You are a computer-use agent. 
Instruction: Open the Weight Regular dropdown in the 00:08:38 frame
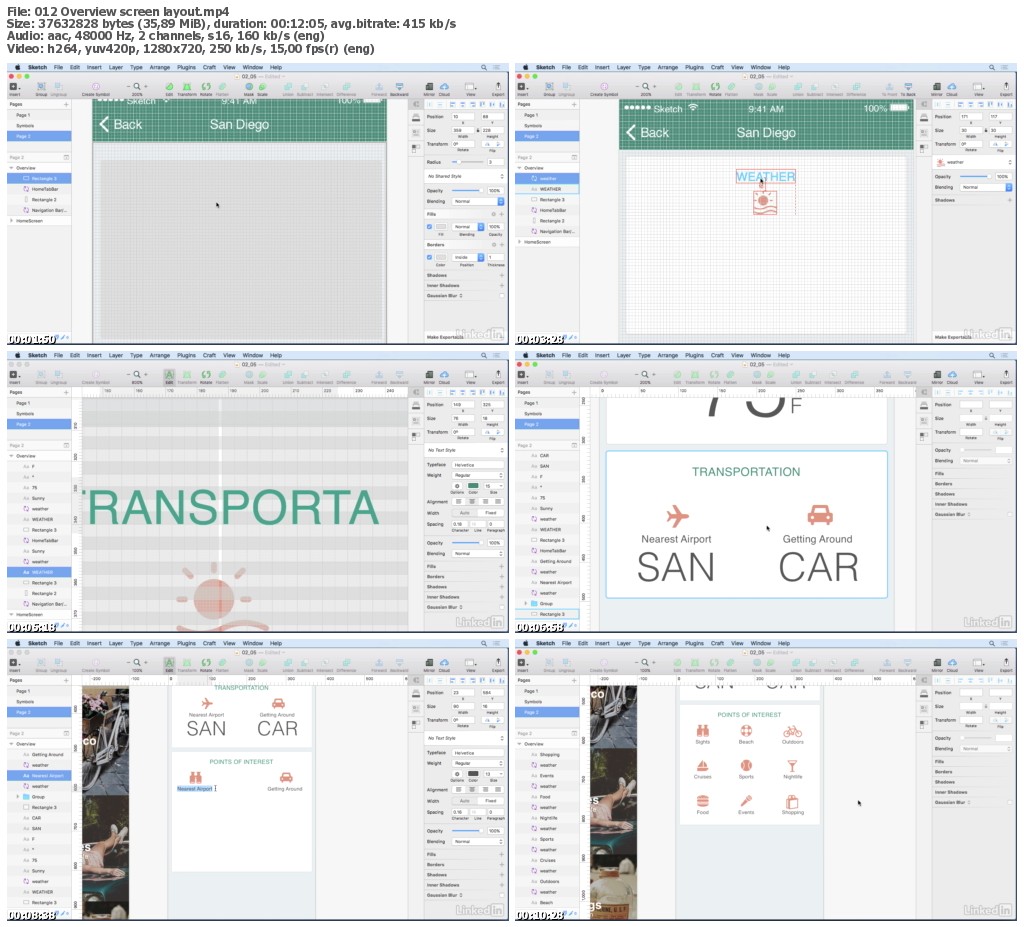pos(477,763)
